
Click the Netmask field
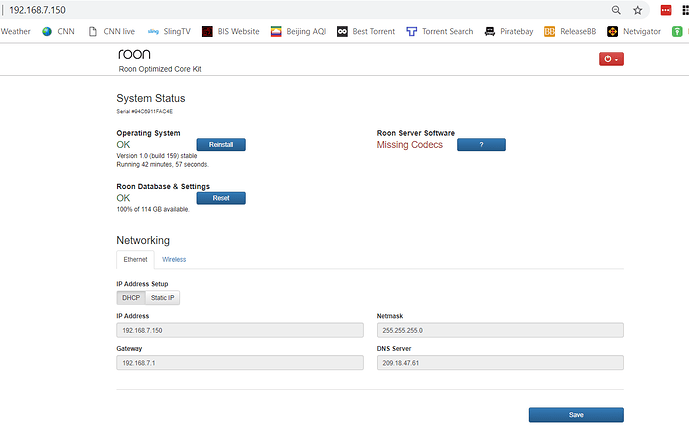500,330
